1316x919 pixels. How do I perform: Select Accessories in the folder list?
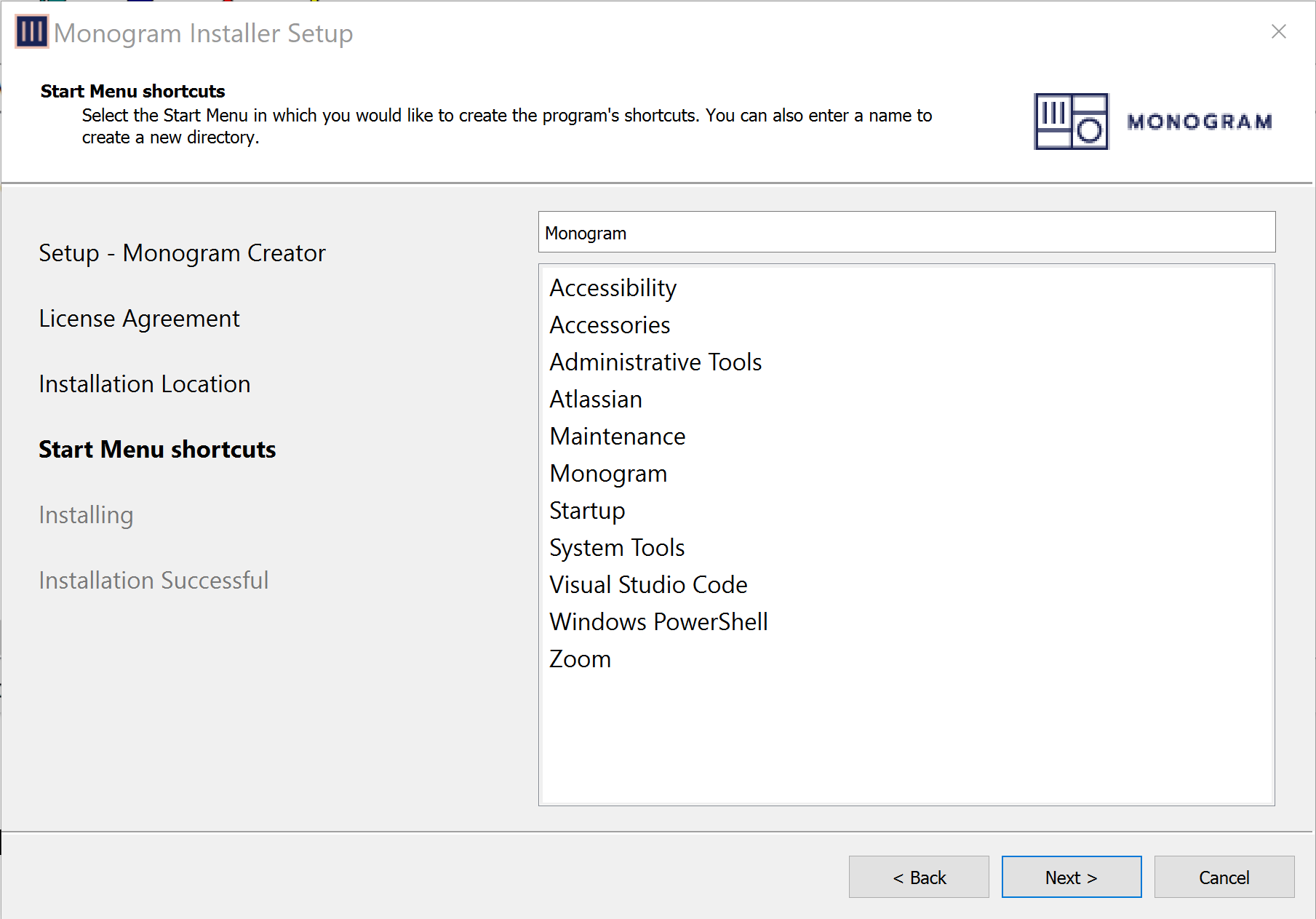tap(610, 325)
